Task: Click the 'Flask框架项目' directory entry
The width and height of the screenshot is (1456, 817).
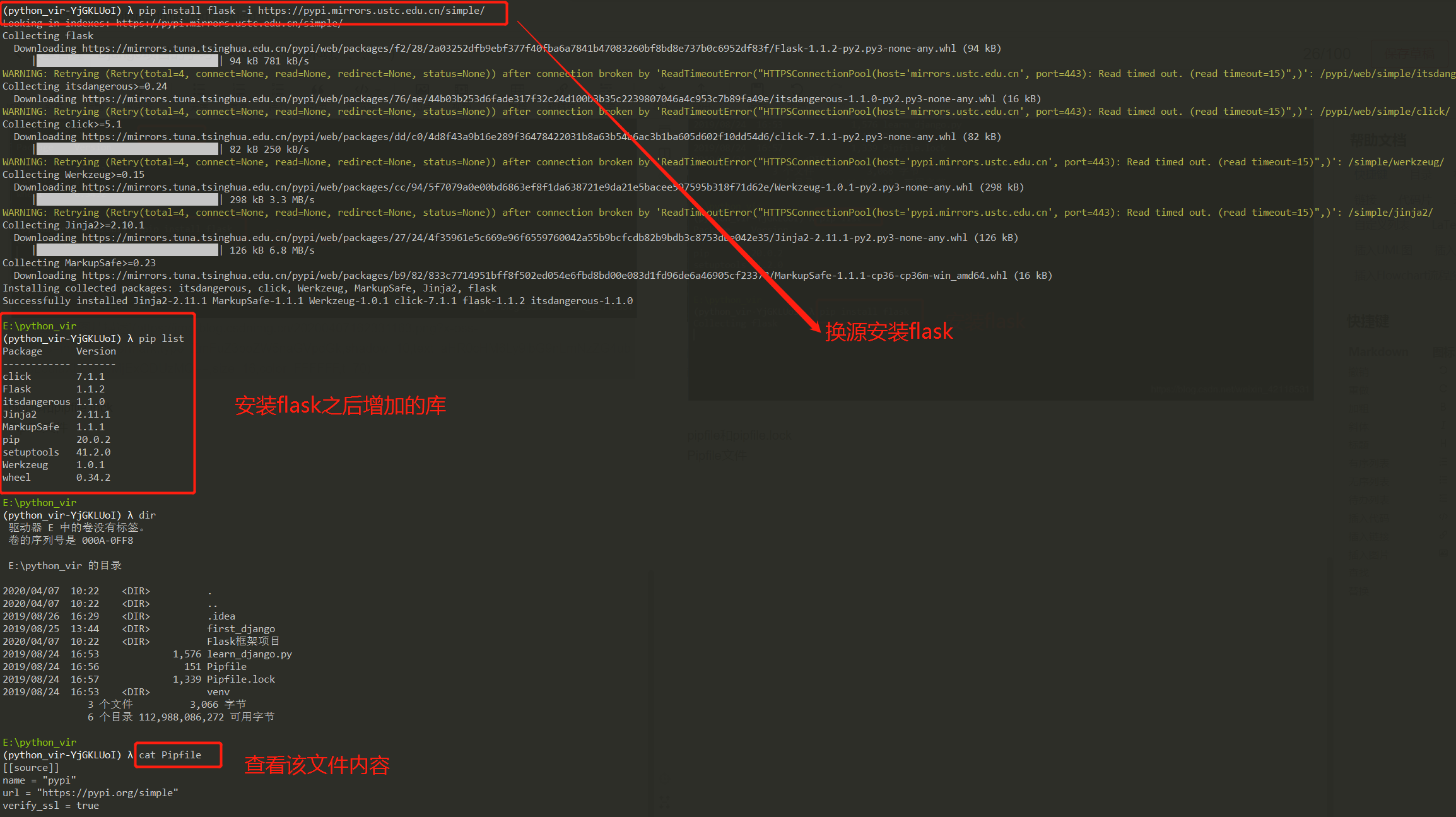Action: click(244, 642)
